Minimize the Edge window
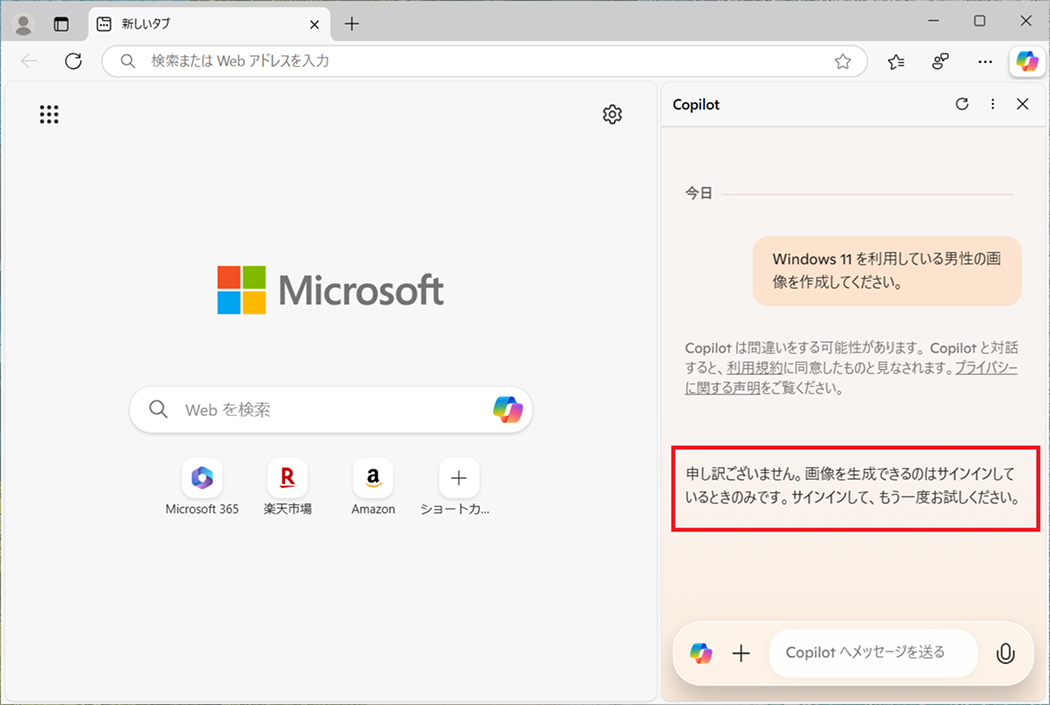Viewport: 1050px width, 705px height. point(933,21)
